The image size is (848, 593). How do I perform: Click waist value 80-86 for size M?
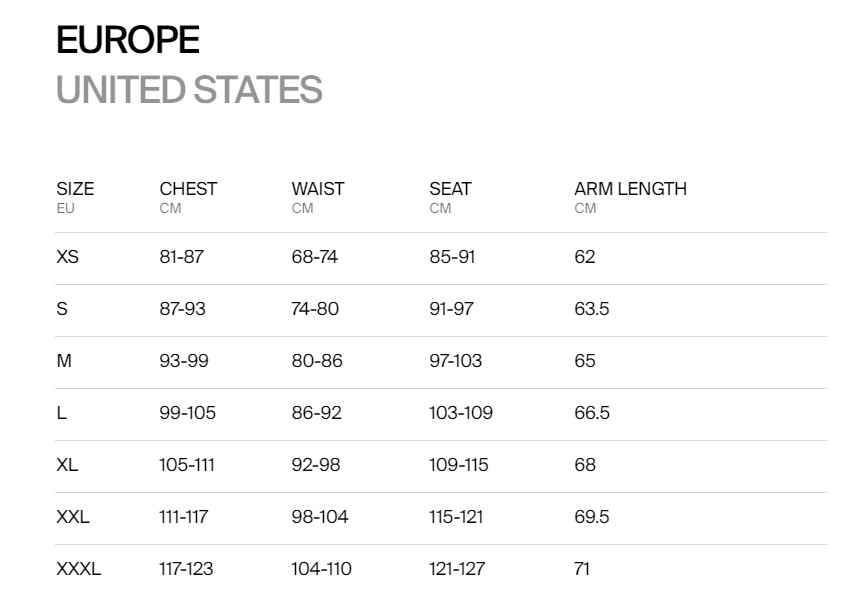point(317,360)
